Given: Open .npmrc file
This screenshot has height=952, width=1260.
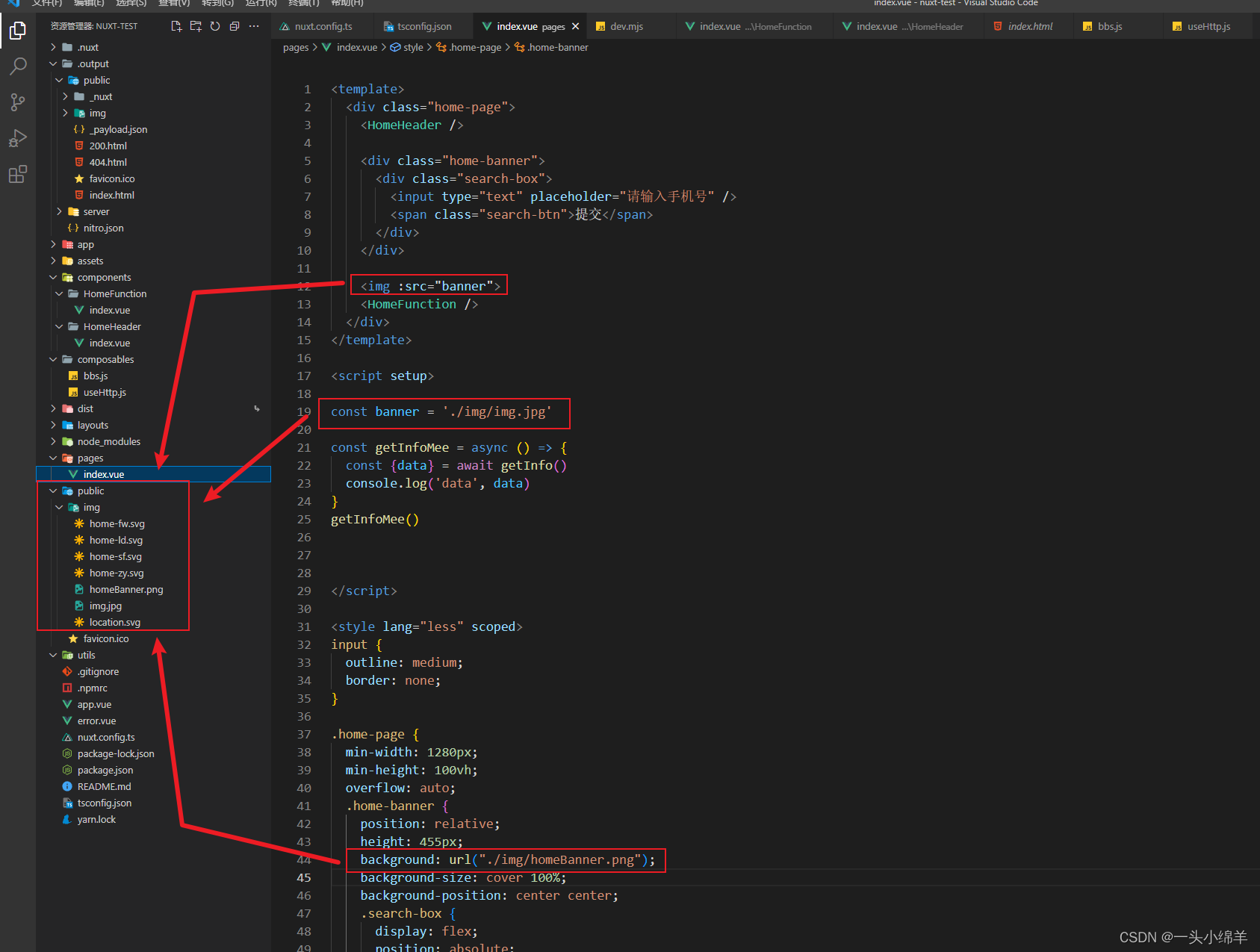Looking at the screenshot, I should (x=92, y=688).
